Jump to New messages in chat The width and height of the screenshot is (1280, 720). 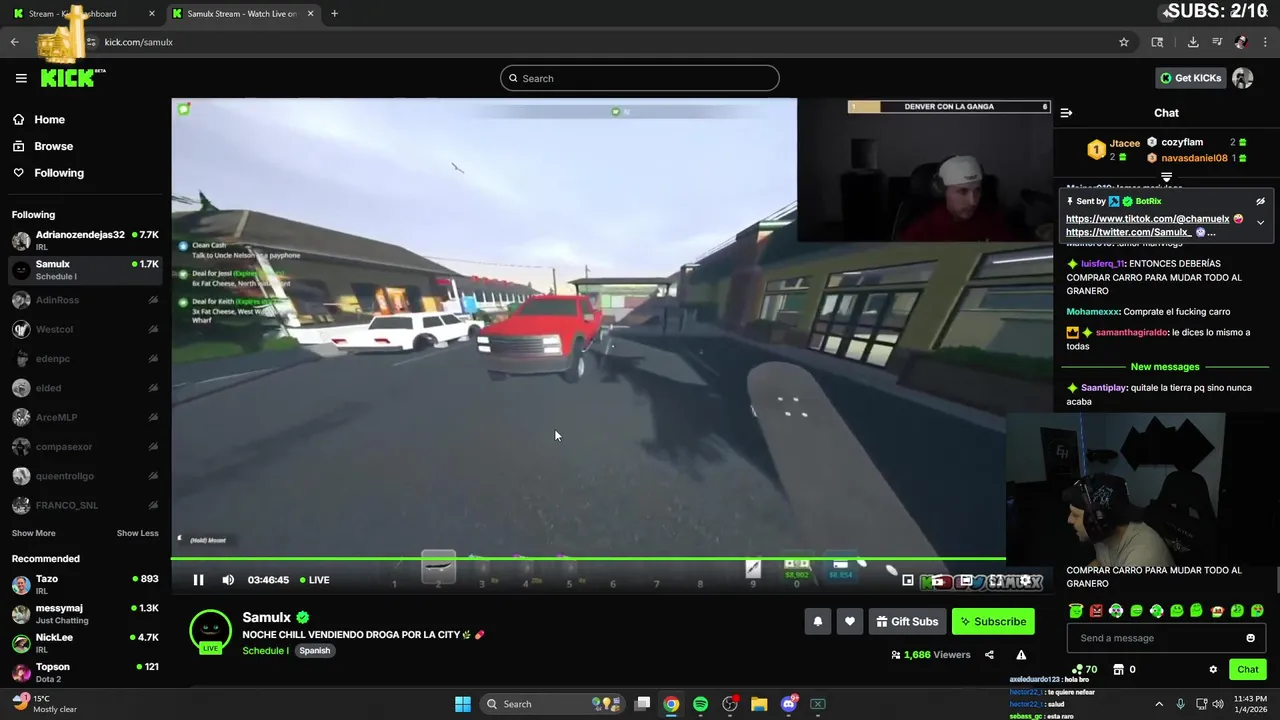[1165, 367]
